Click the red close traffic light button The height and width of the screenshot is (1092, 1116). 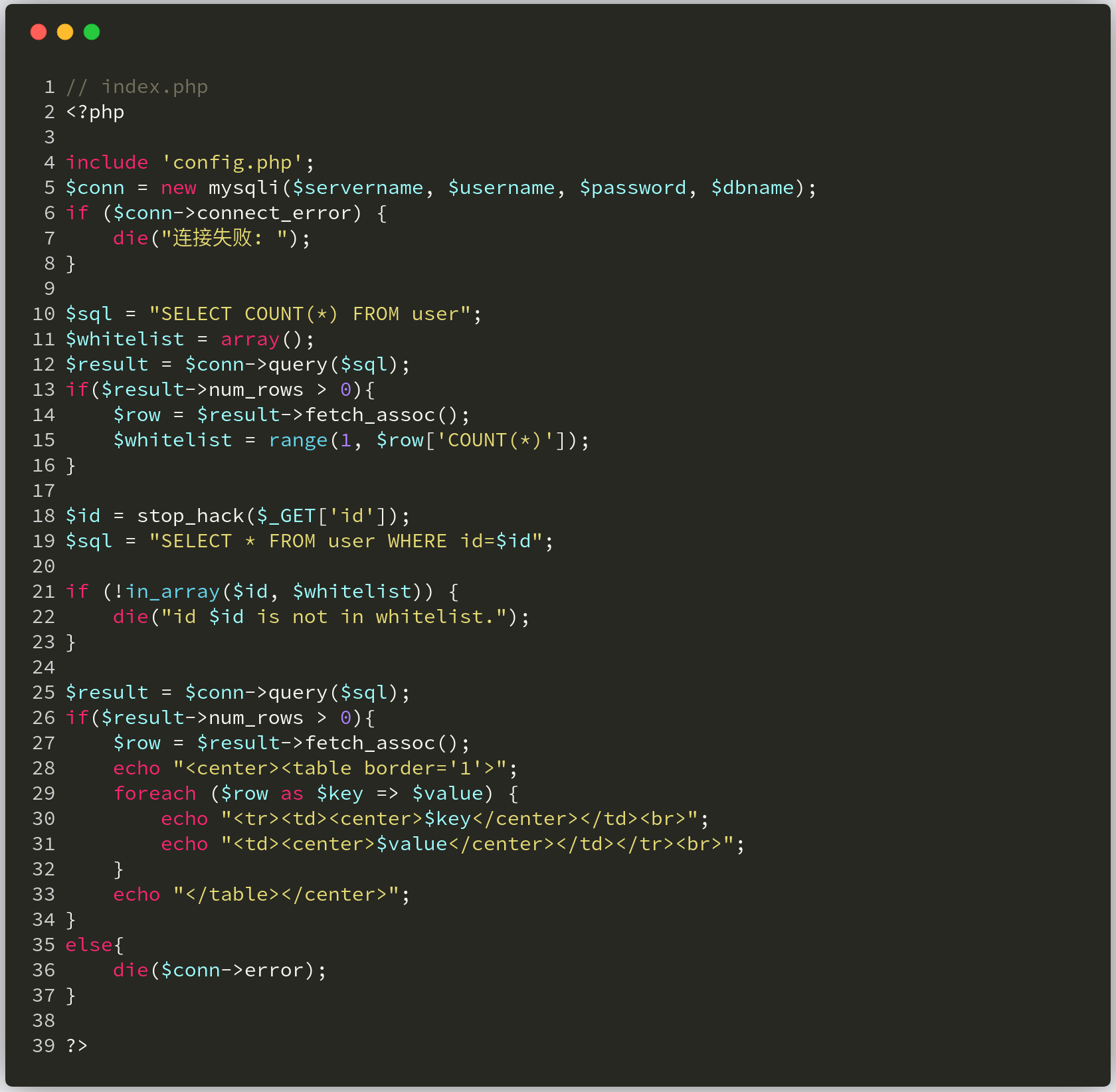[39, 31]
